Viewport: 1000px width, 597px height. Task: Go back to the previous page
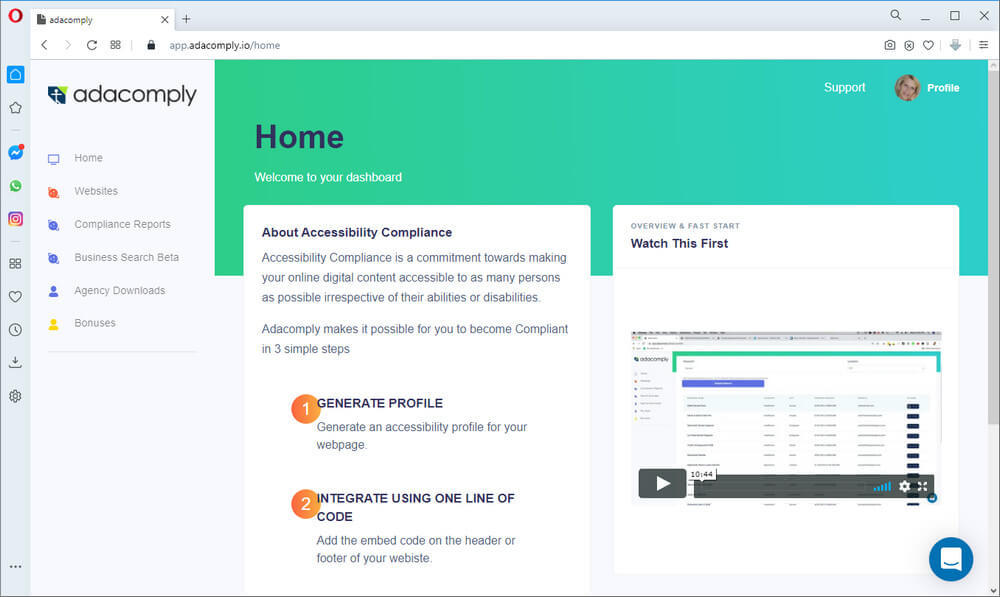44,45
